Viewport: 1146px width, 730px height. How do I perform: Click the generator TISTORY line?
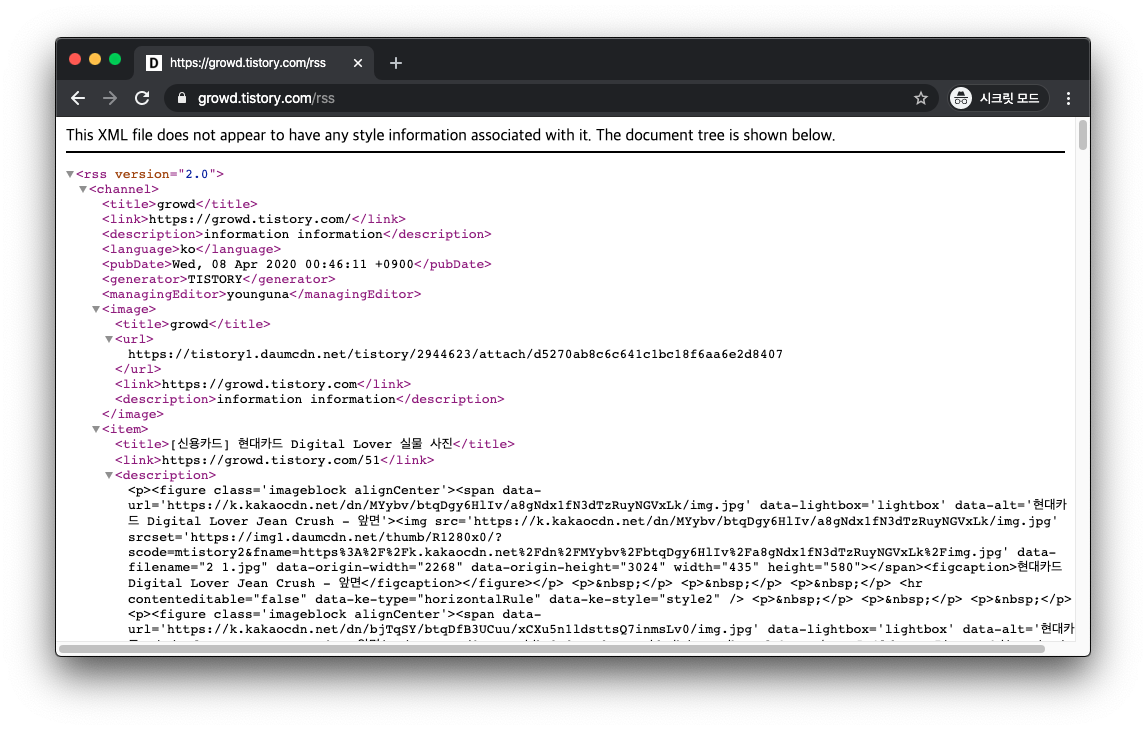point(219,279)
